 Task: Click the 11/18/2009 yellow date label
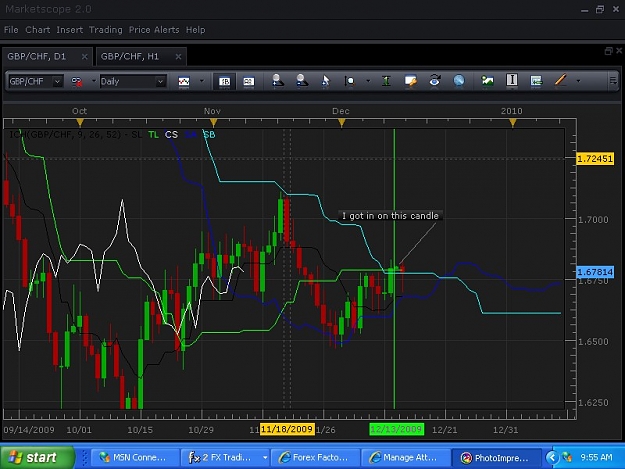point(287,430)
